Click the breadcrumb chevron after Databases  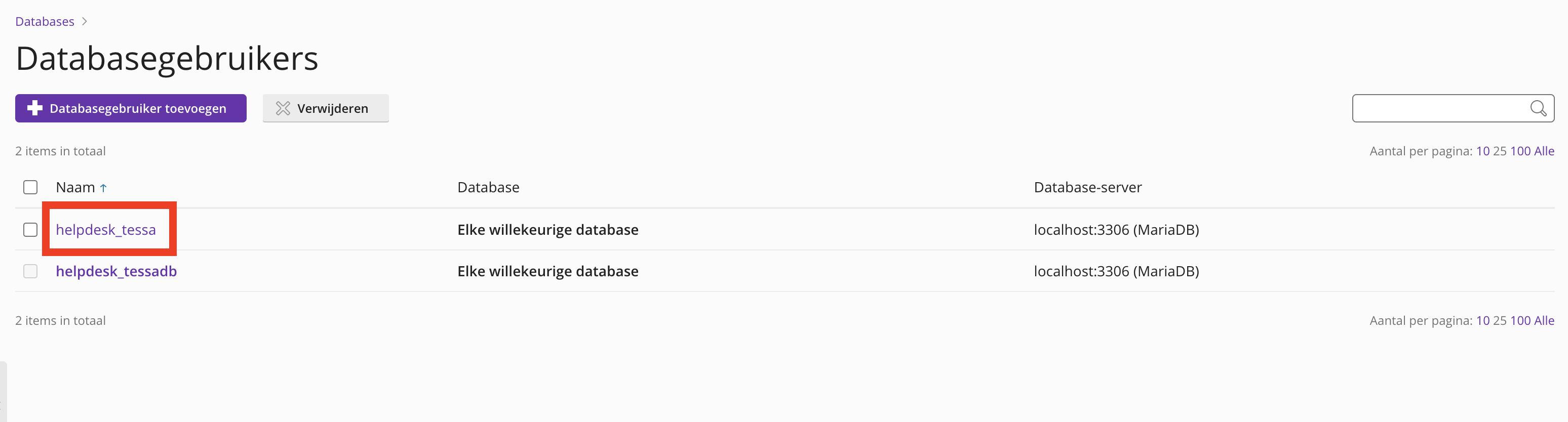tap(85, 21)
